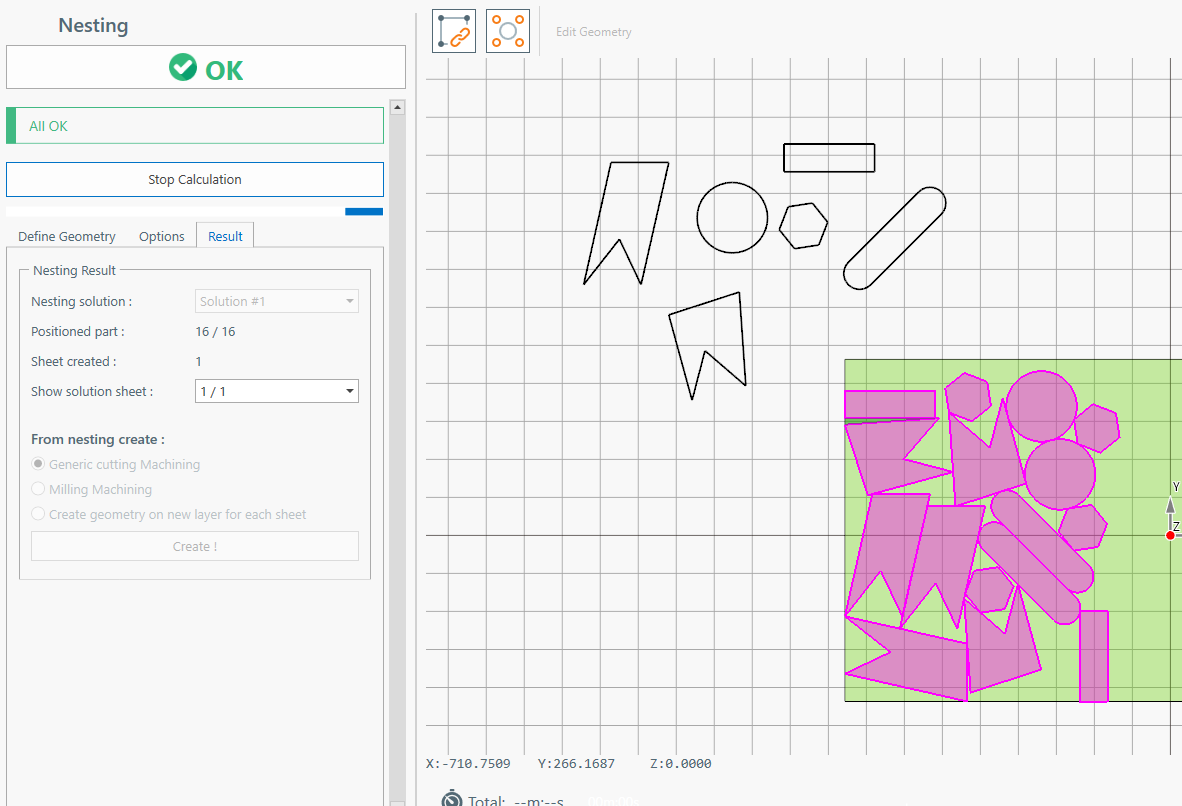Open the Nesting solution dropdown
This screenshot has height=806, width=1182.
(276, 301)
